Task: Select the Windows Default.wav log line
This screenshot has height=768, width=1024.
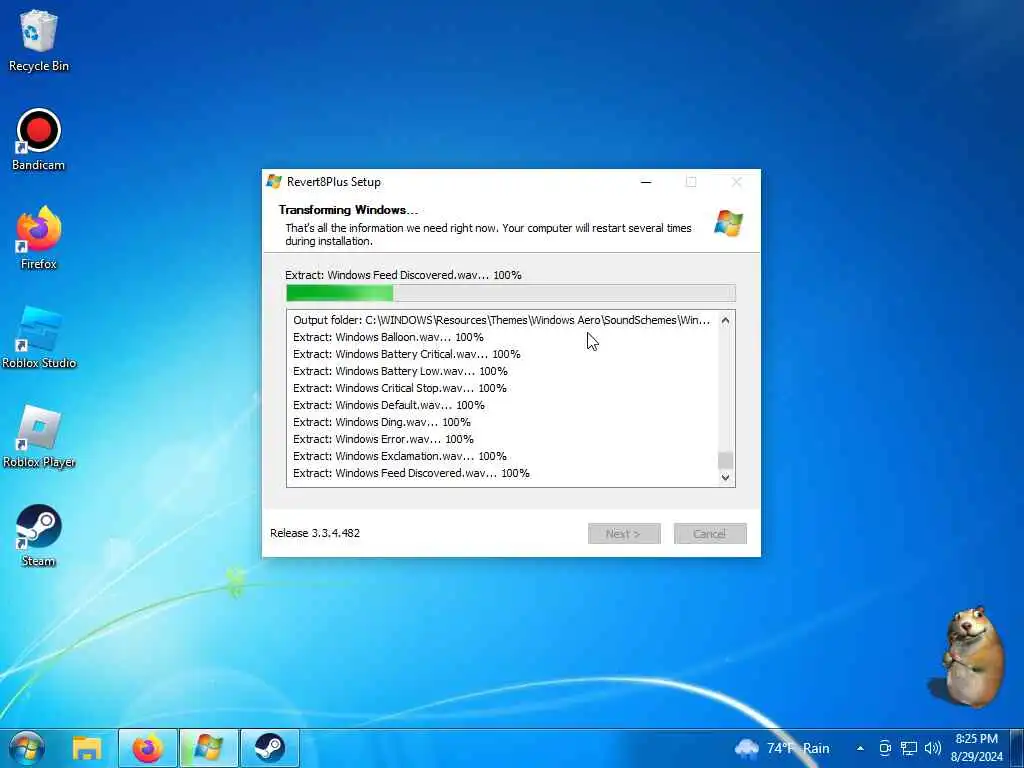Action: pos(389,405)
